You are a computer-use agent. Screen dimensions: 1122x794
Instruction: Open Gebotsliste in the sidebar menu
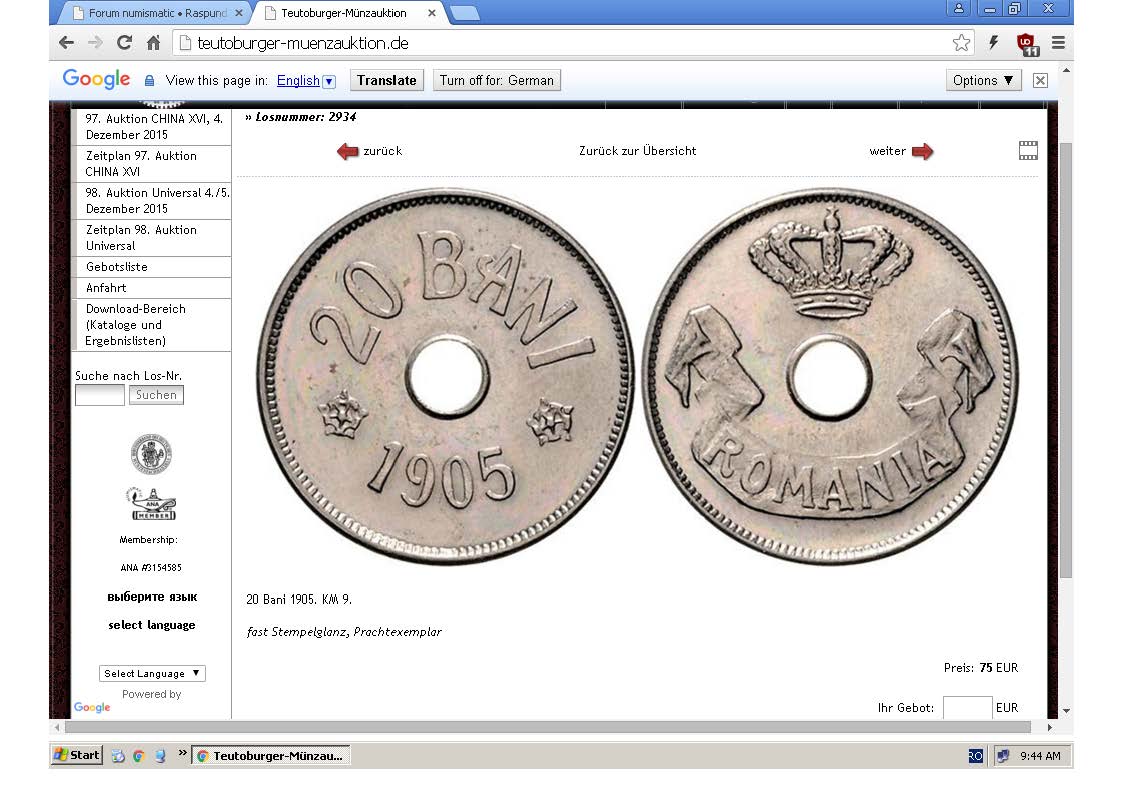tap(117, 267)
